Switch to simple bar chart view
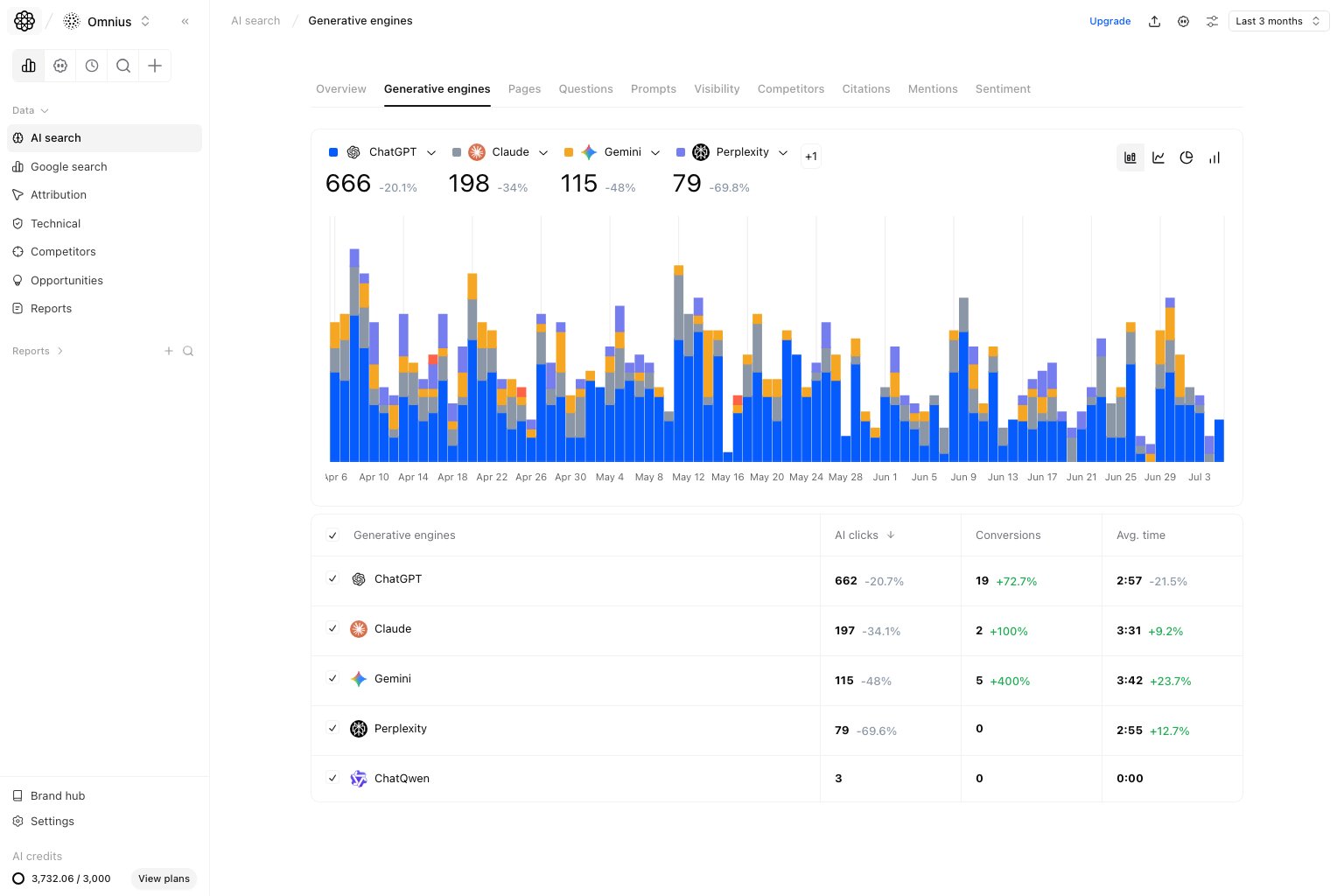This screenshot has height=896, width=1344. click(1214, 157)
